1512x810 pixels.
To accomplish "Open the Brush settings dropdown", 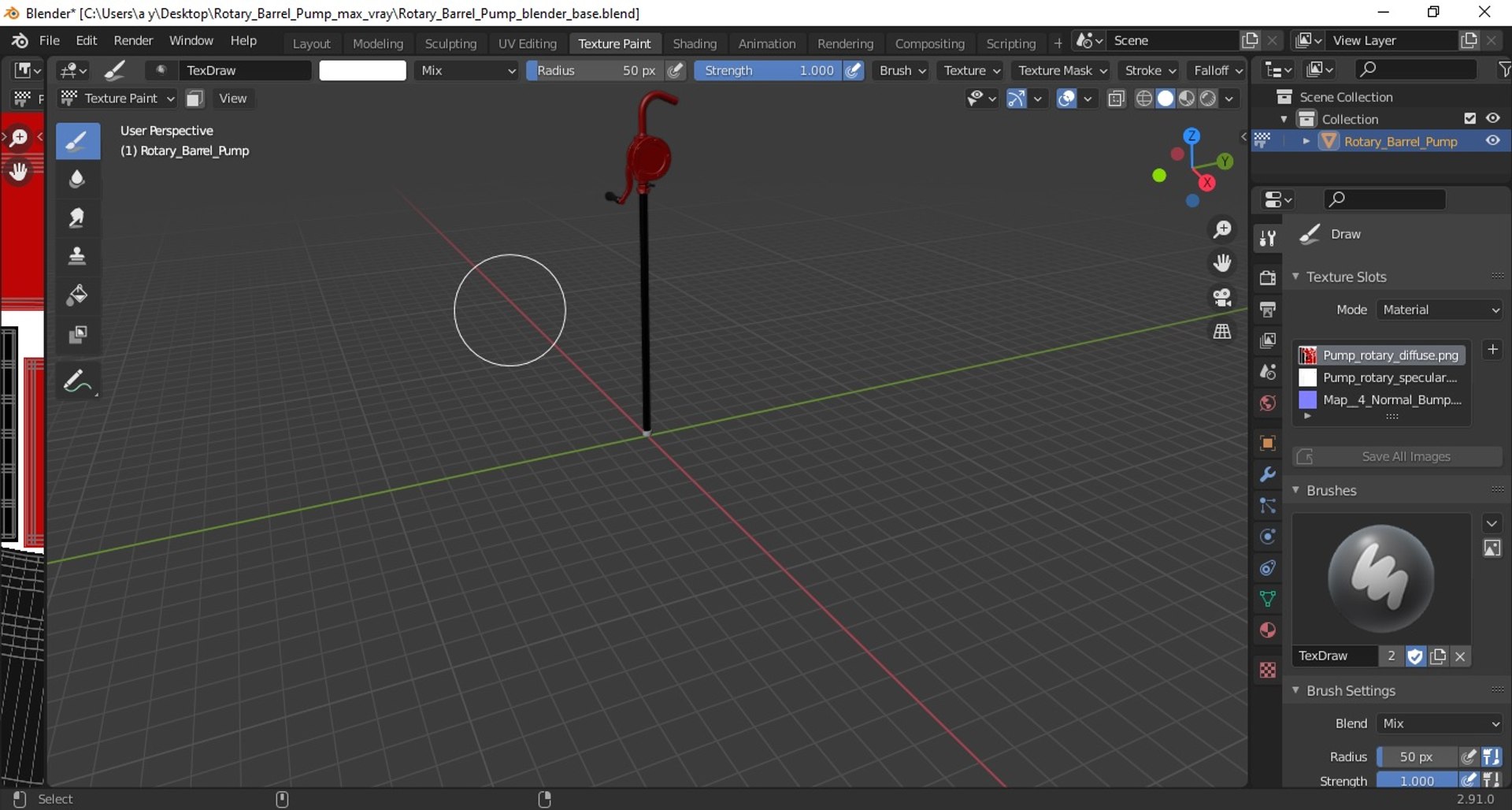I will pyautogui.click(x=902, y=70).
